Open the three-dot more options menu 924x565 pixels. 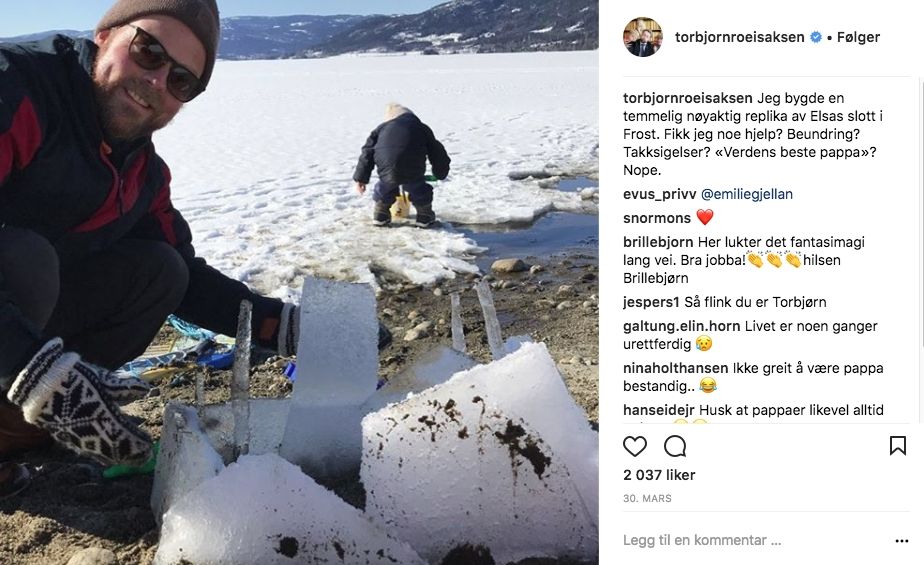pos(902,541)
